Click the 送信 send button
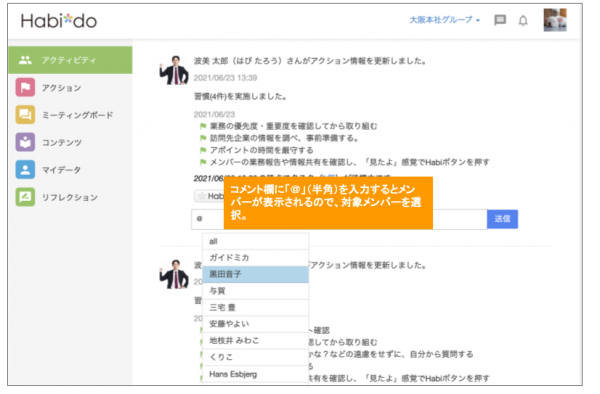The image size is (600, 394). point(502,219)
